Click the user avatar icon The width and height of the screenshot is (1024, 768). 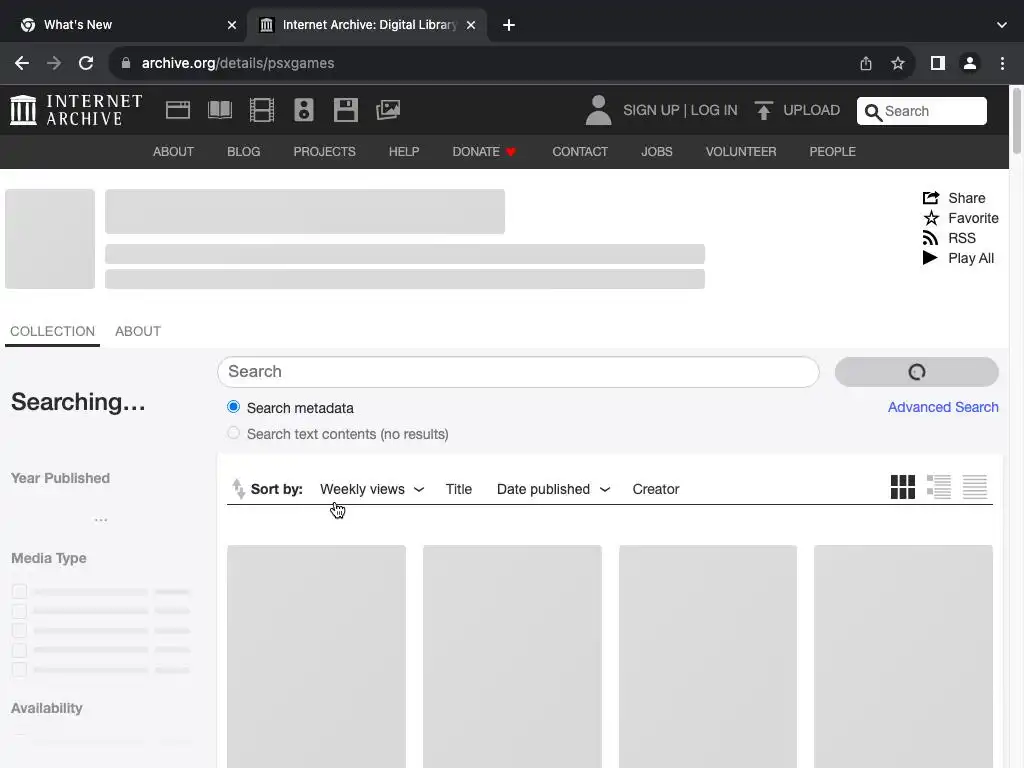[598, 110]
